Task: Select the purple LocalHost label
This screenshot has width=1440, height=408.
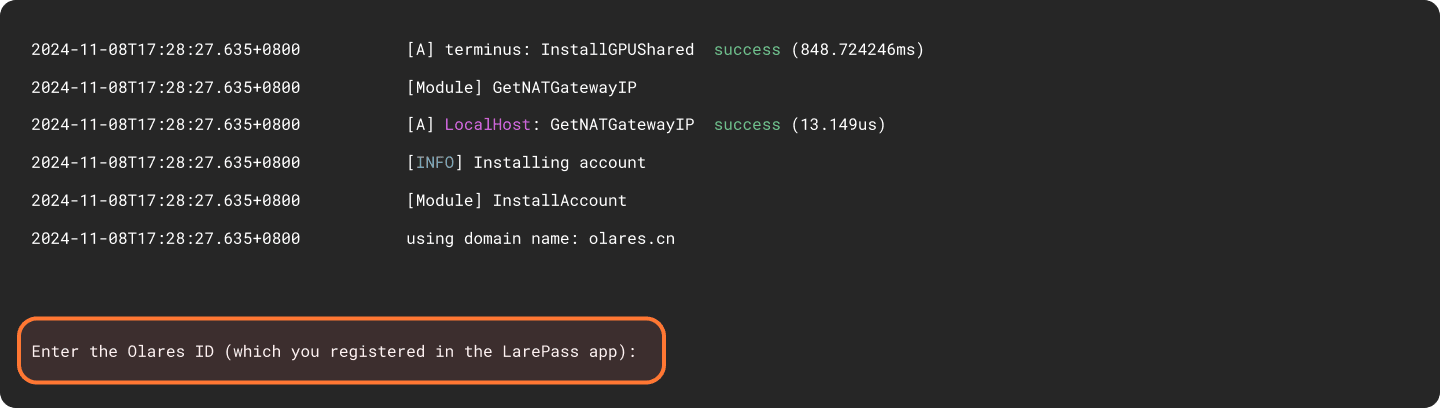Action: (492, 125)
